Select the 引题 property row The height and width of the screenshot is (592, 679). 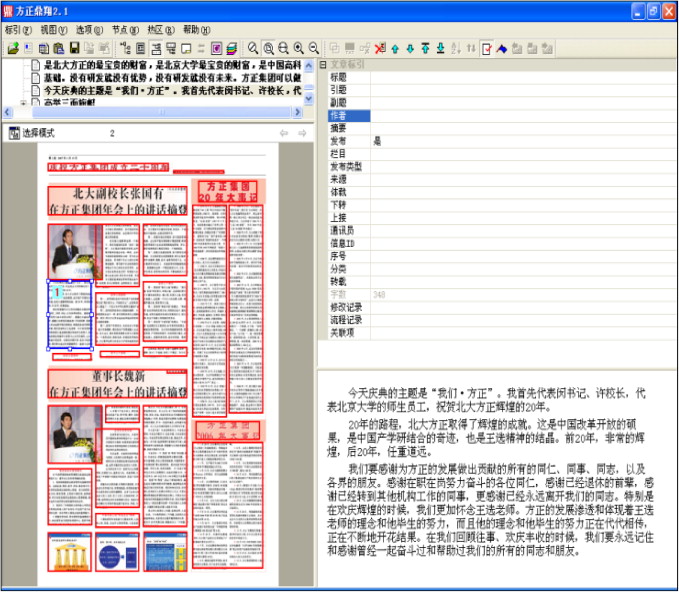tap(501, 90)
